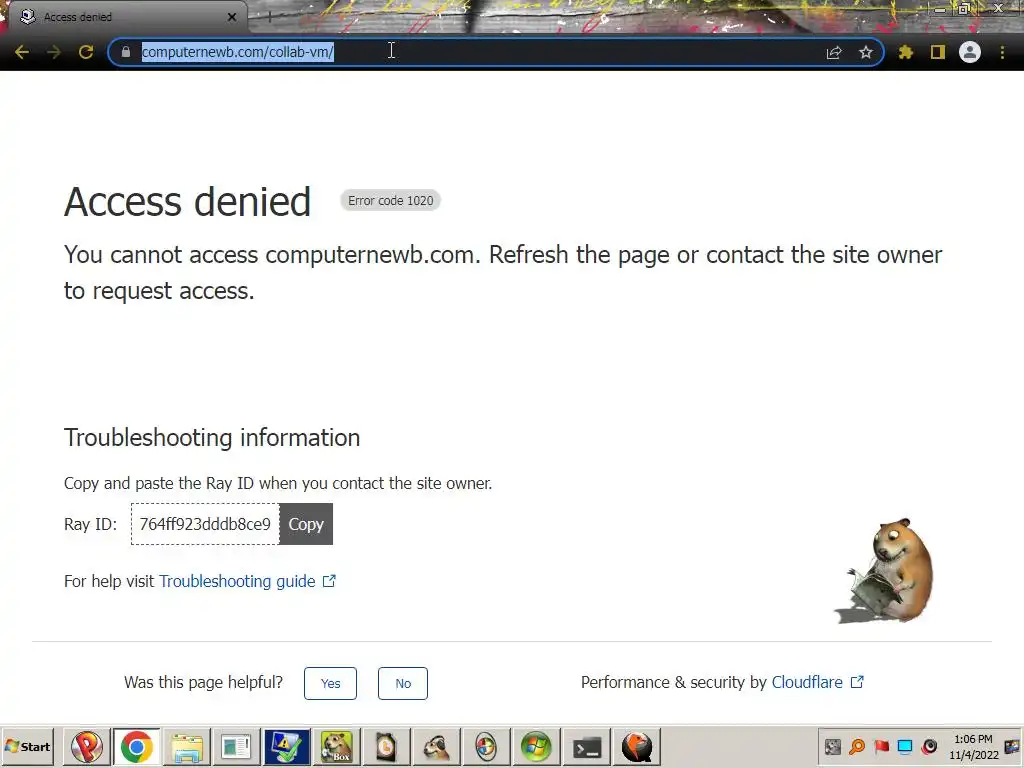Open the document window taskbar icon

236,746
